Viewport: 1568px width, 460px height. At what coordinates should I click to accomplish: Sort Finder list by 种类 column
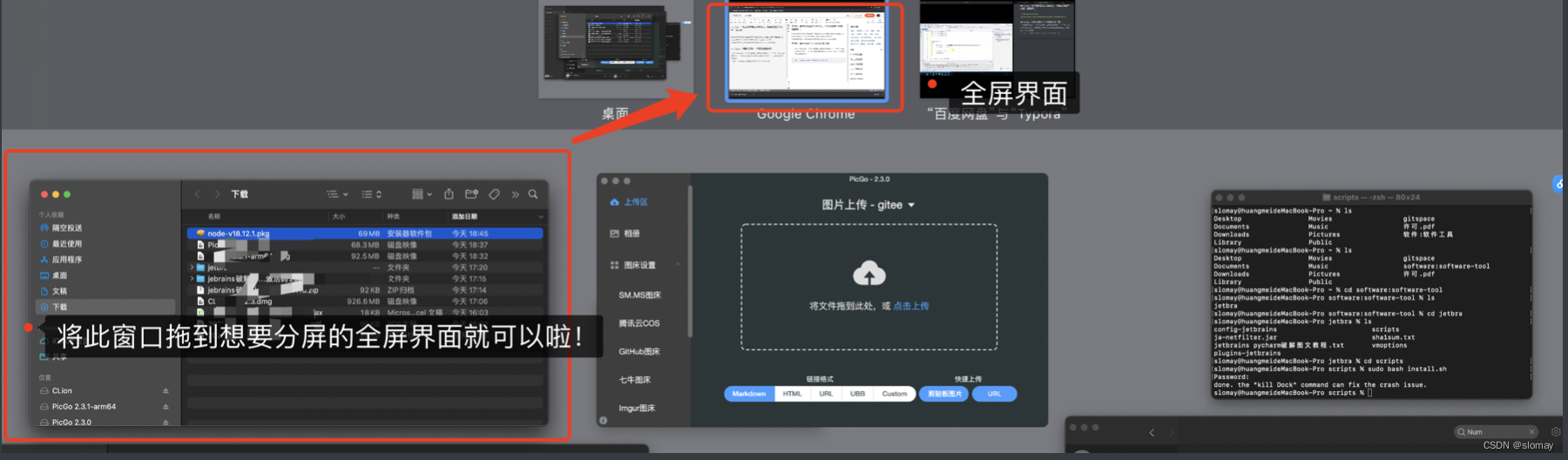[x=394, y=216]
